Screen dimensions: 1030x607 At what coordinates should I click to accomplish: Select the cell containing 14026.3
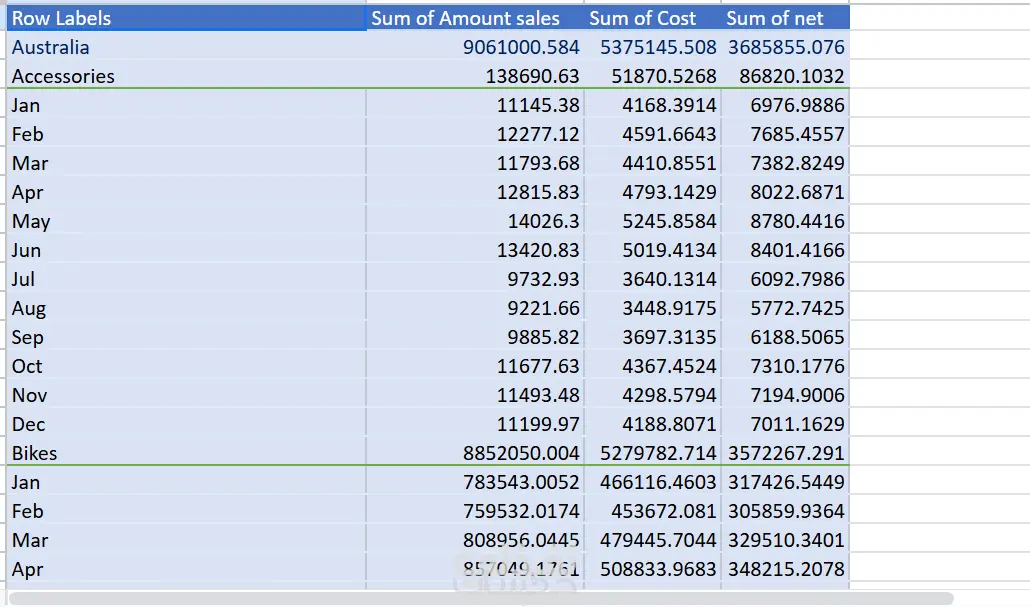(x=544, y=221)
